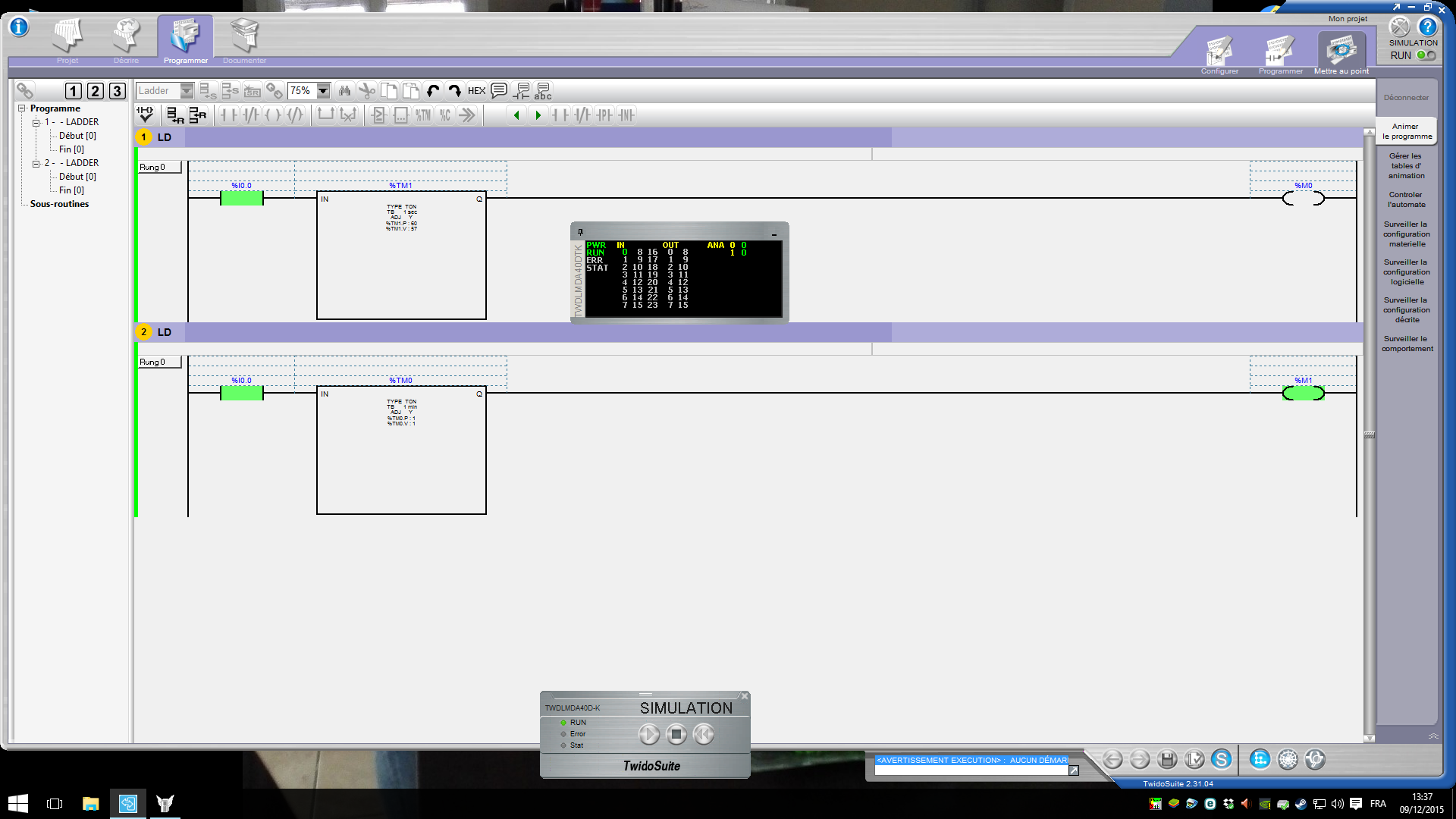This screenshot has width=1456, height=819.
Task: Collapse the 2 - LADDER tree node
Action: point(36,163)
